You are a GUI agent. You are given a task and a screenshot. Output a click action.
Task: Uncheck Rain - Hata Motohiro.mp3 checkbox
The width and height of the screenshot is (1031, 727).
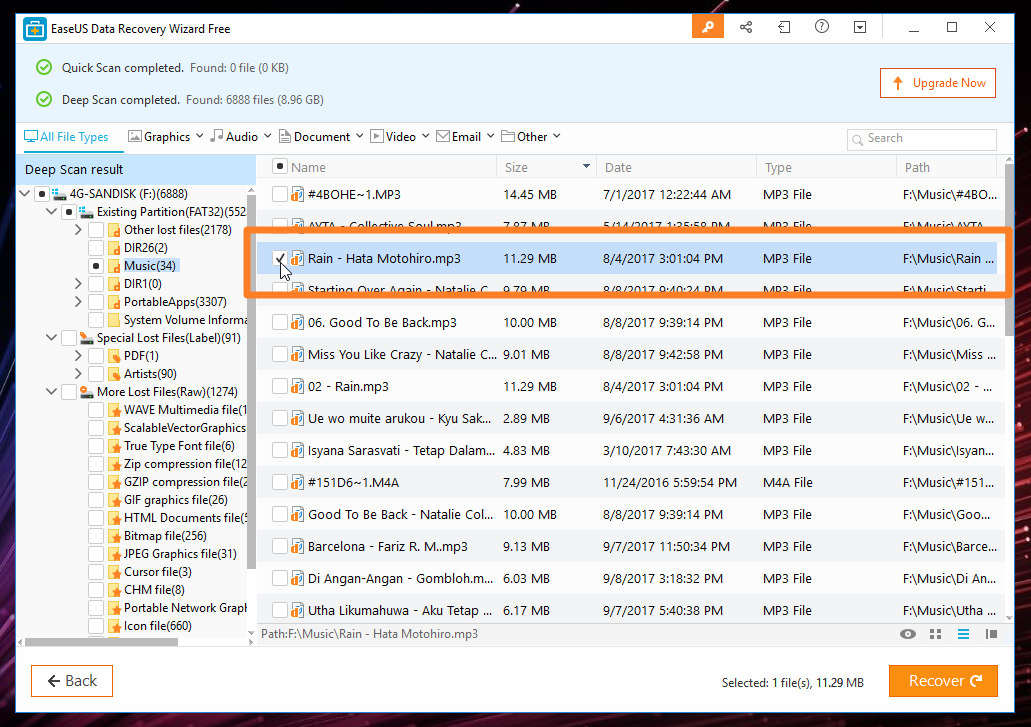(279, 258)
